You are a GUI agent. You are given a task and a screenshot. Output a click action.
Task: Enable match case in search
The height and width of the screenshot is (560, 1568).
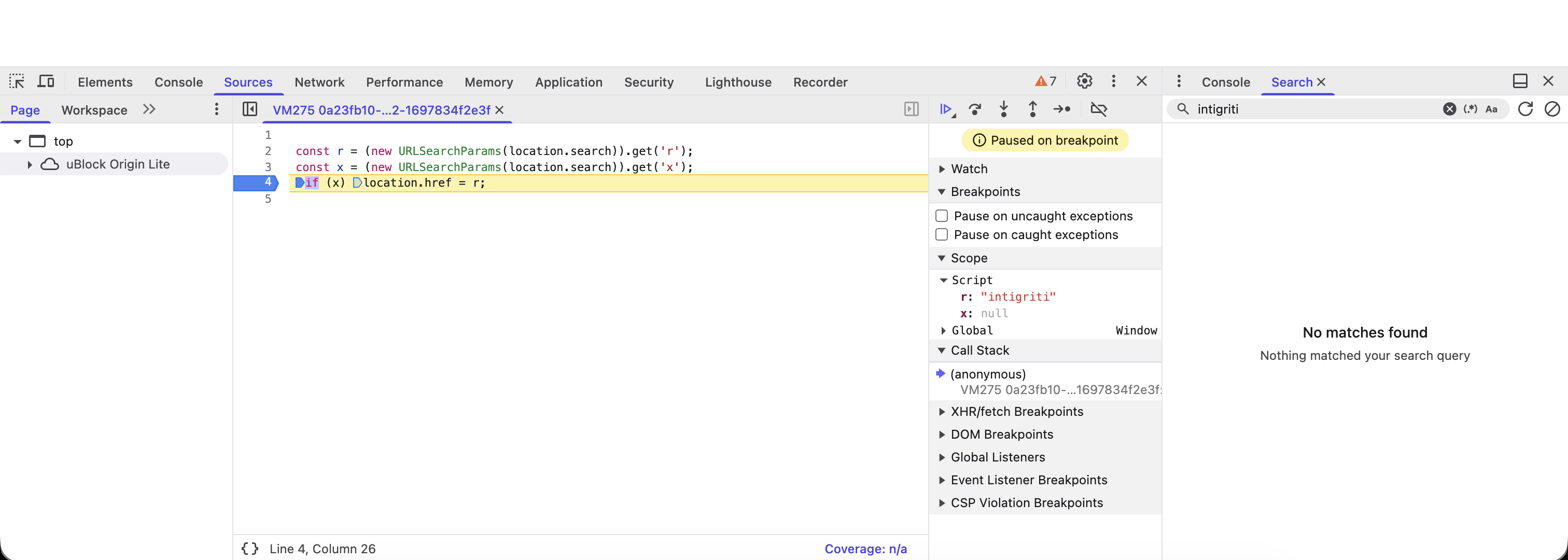(1492, 109)
